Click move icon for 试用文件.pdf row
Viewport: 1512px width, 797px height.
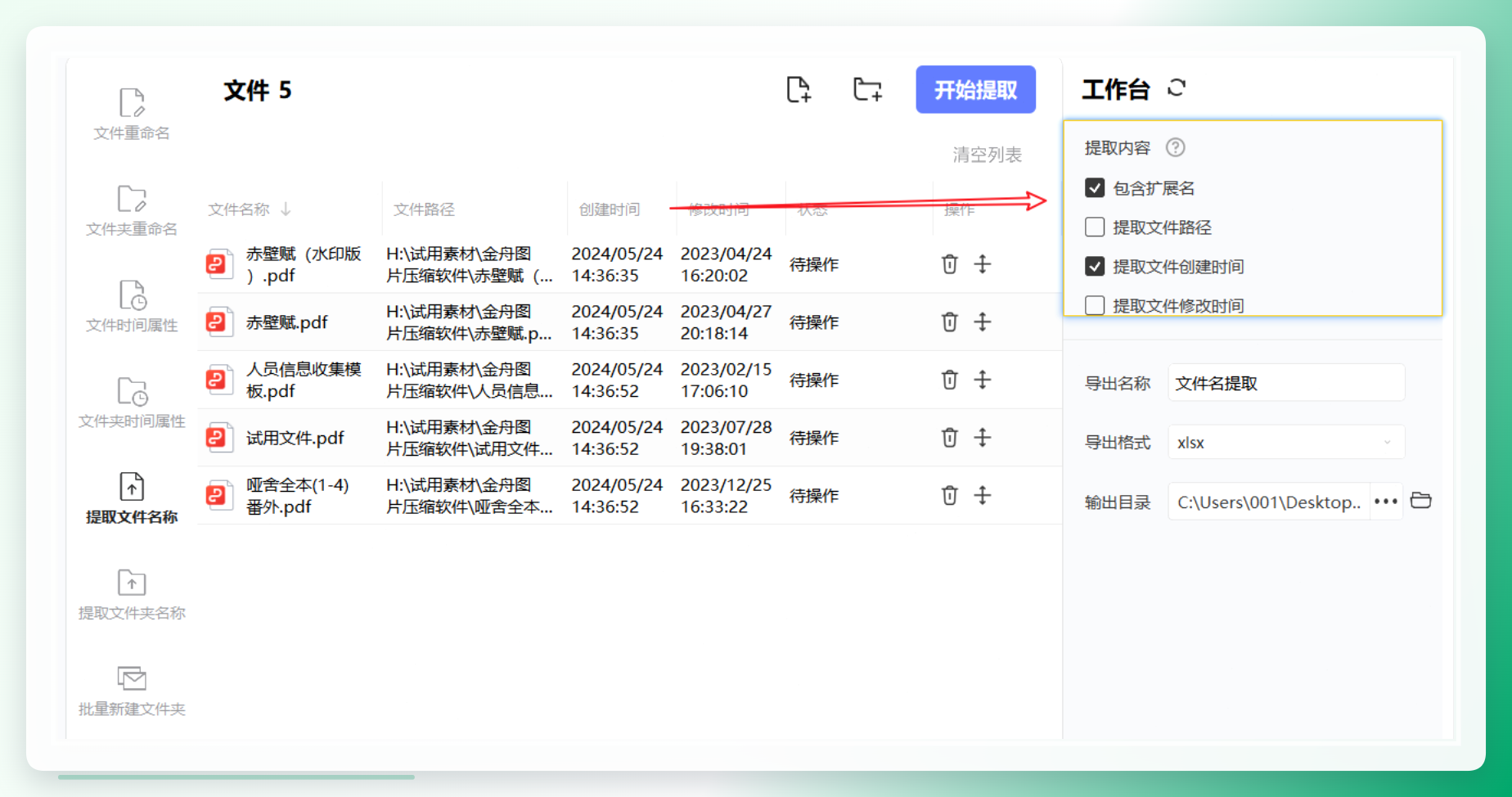[983, 438]
